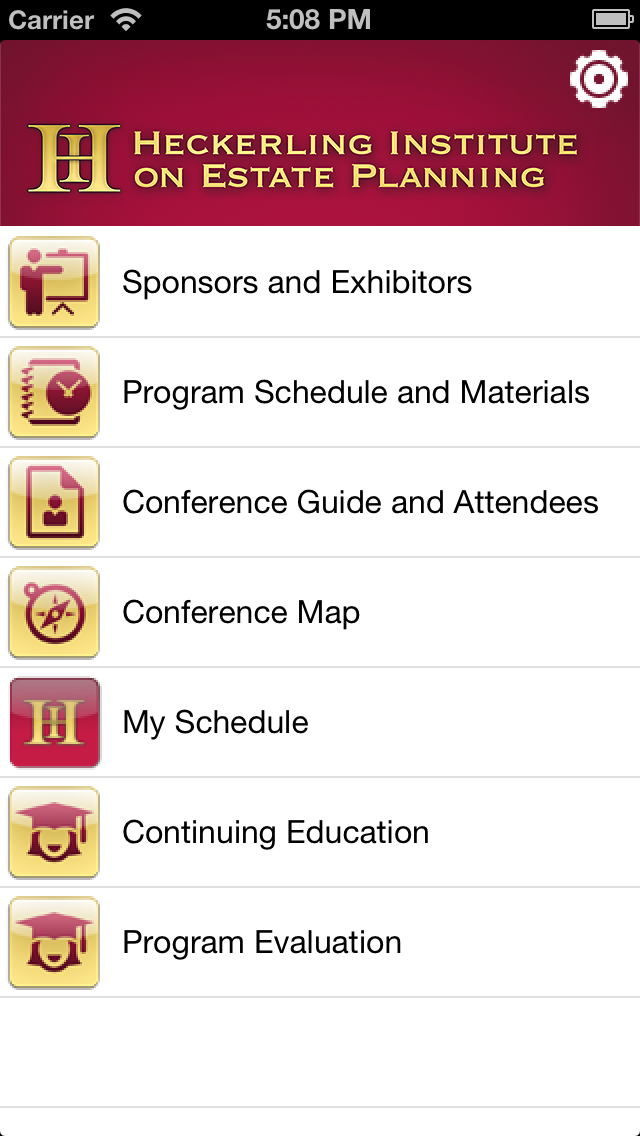This screenshot has width=640, height=1136.
Task: Go to Conference Map
Action: 320,612
